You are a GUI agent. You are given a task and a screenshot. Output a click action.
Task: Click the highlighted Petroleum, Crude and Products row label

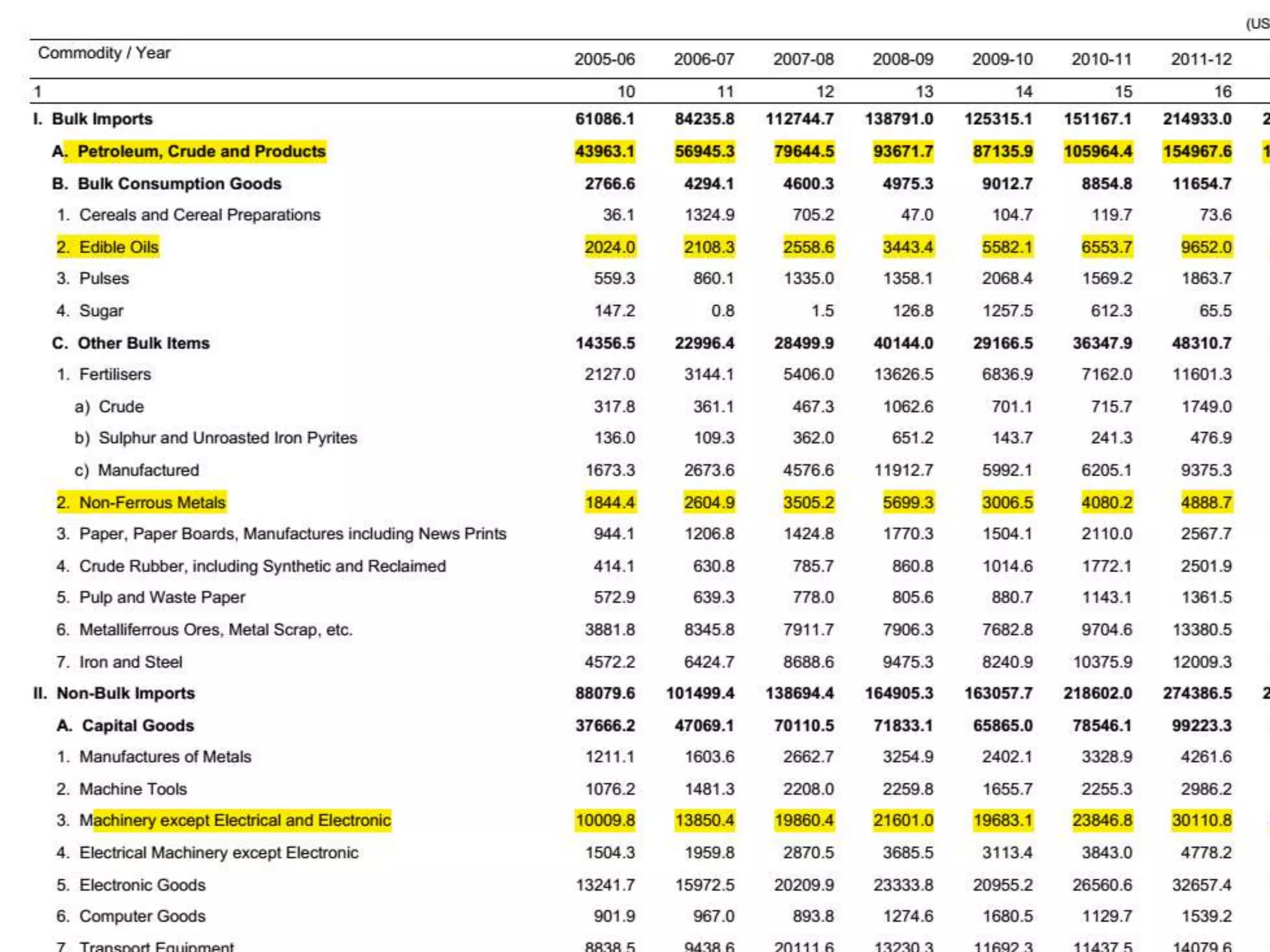201,151
